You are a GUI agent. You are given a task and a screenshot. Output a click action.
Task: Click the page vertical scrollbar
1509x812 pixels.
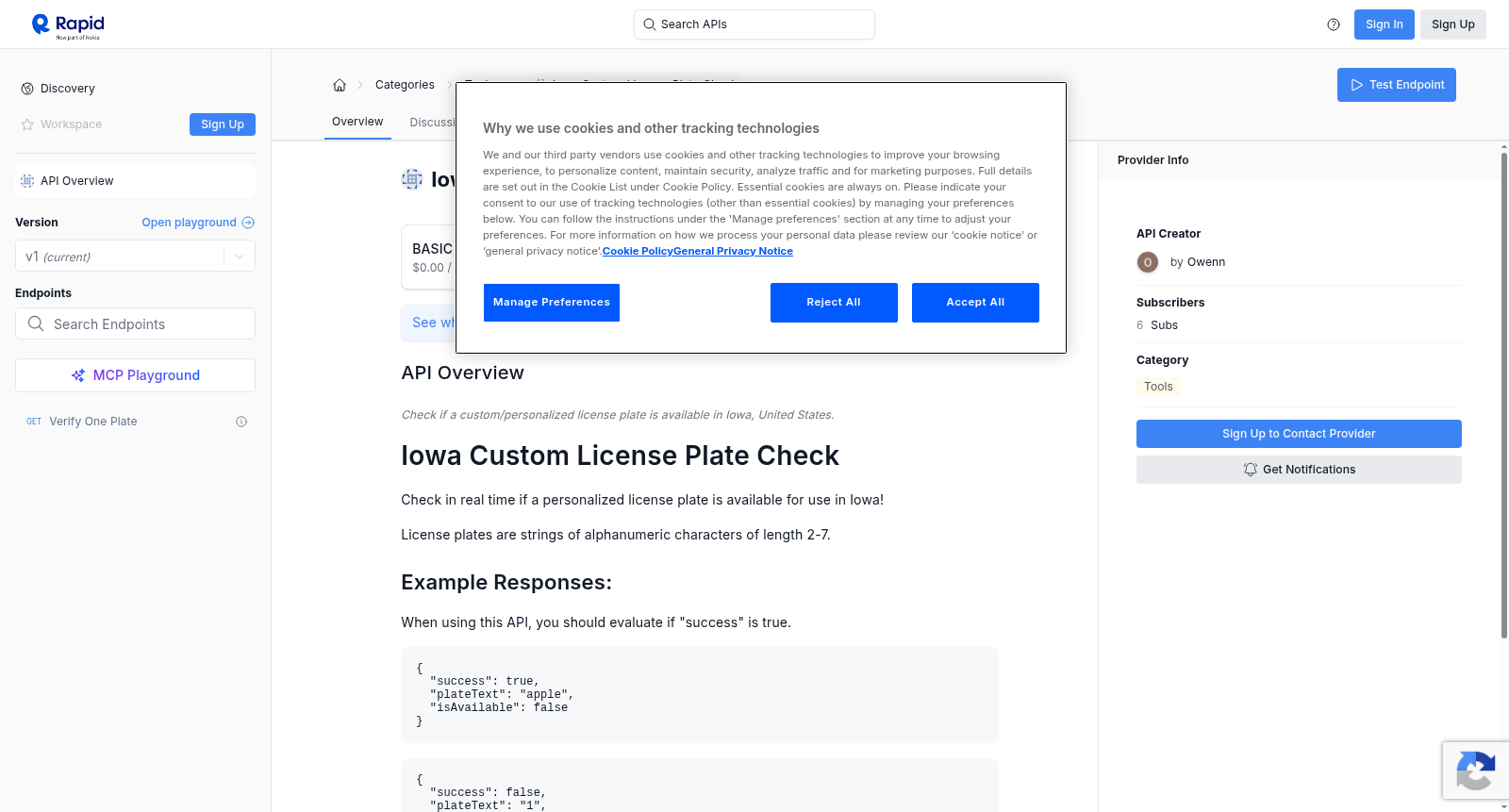1503,394
